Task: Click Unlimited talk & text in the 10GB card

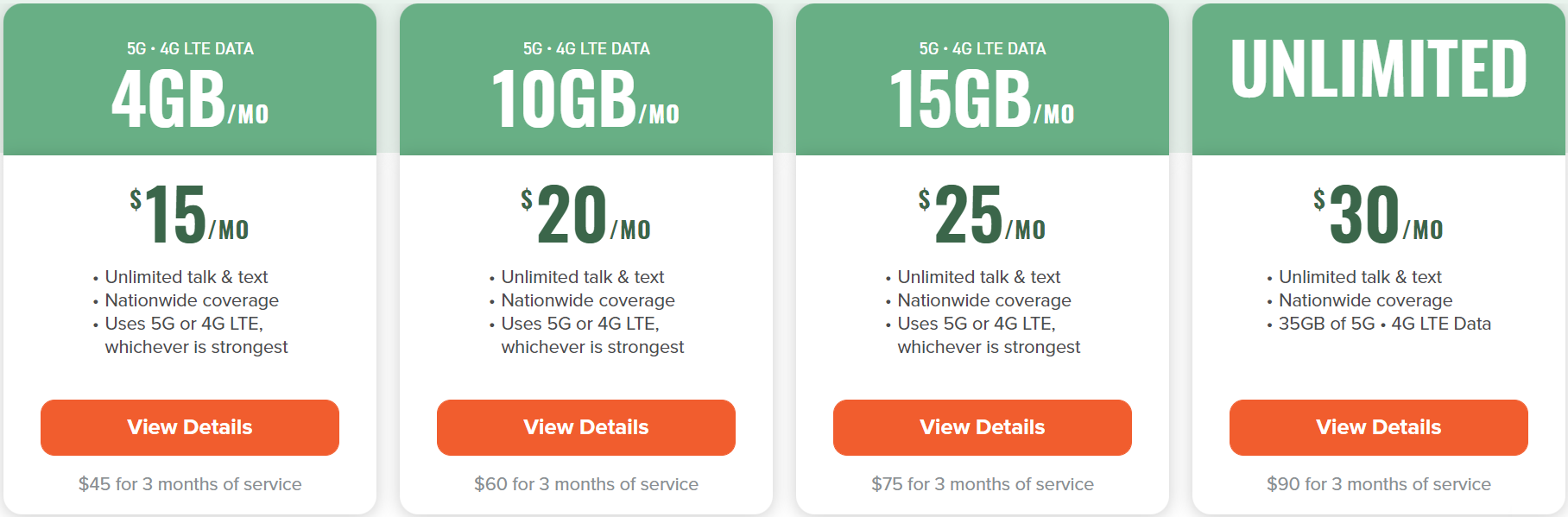Action: 583,277
